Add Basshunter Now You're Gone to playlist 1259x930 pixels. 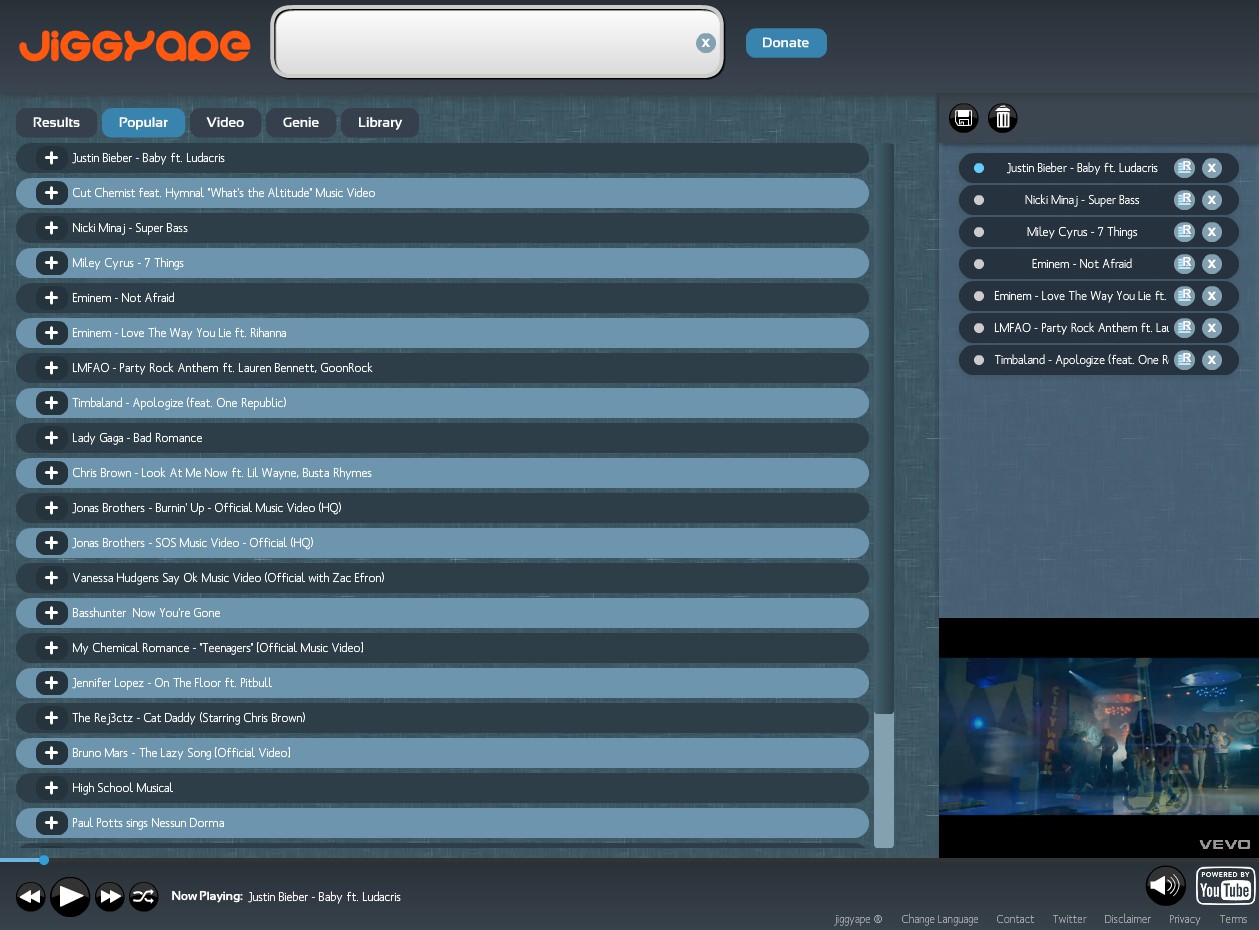tap(51, 613)
